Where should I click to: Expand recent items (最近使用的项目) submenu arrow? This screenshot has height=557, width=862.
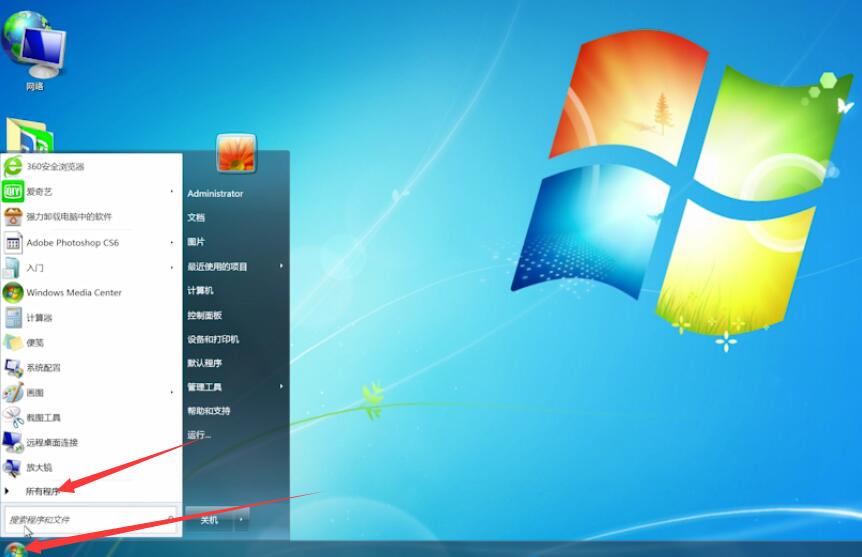(281, 266)
